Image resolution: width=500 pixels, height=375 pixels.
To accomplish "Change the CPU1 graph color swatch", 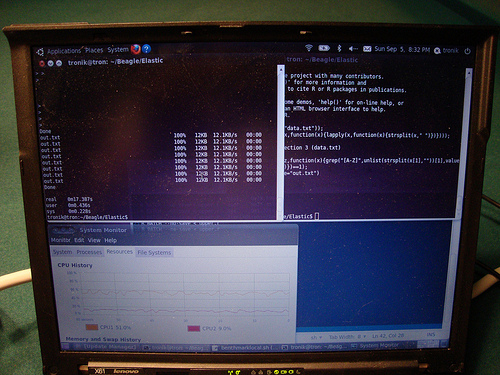I will click(92, 327).
